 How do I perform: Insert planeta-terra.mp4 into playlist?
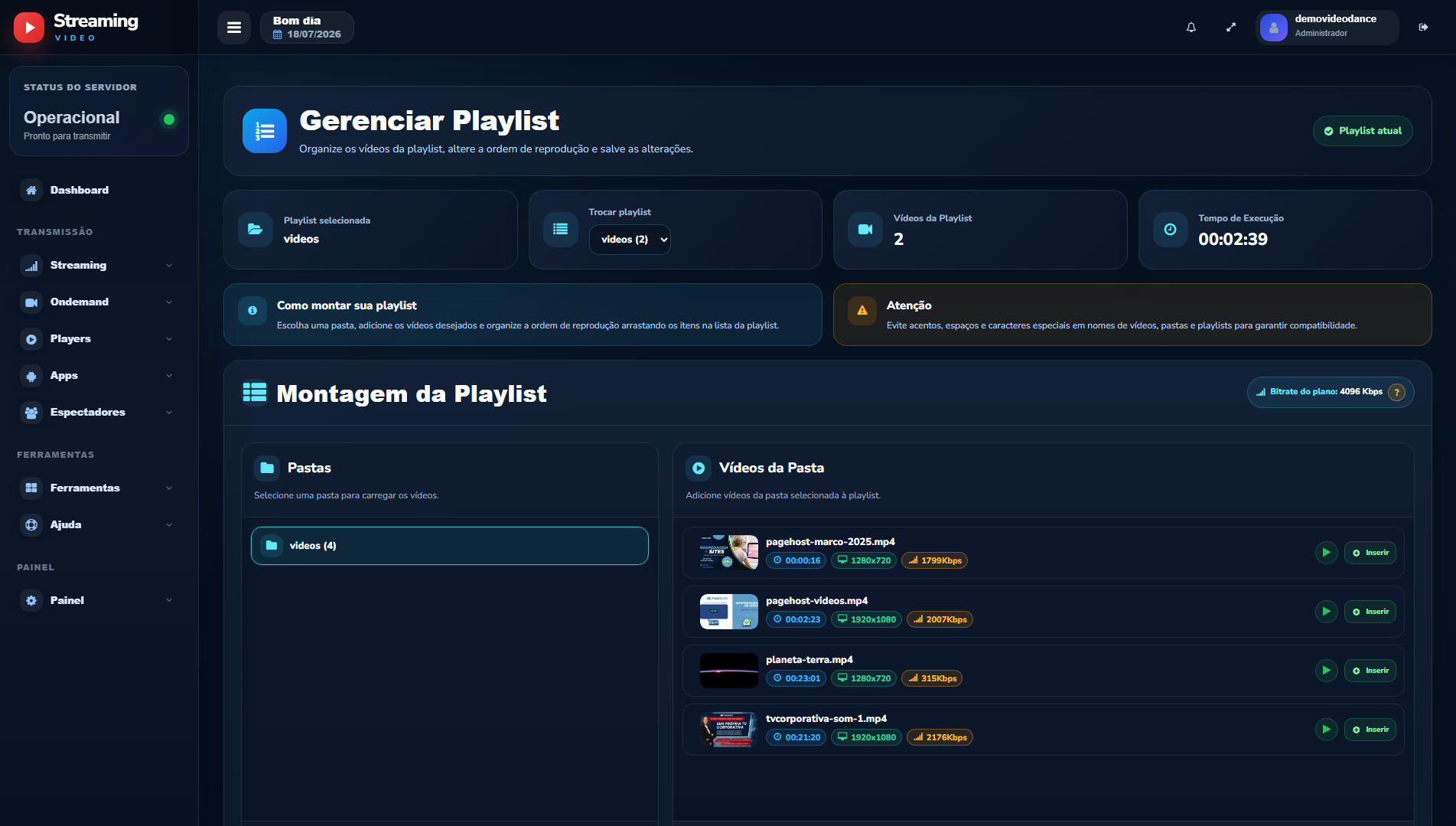pyautogui.click(x=1370, y=671)
